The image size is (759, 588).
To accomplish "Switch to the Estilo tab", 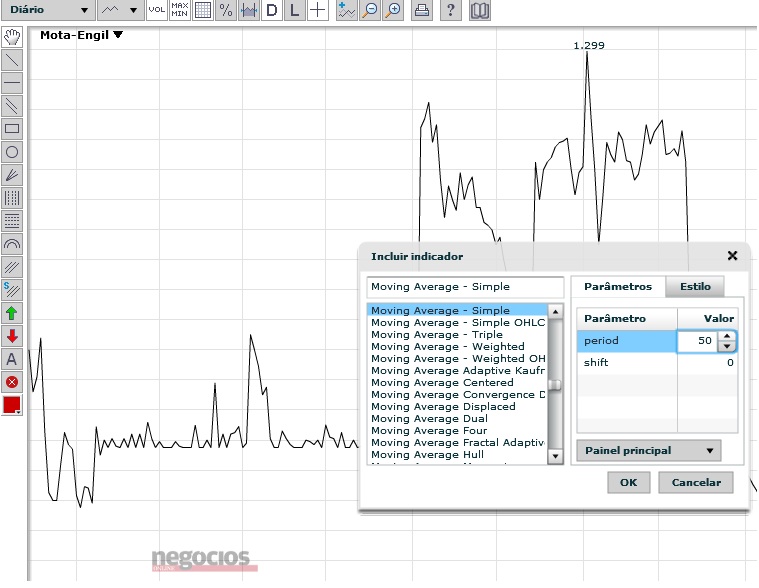I will click(x=695, y=286).
